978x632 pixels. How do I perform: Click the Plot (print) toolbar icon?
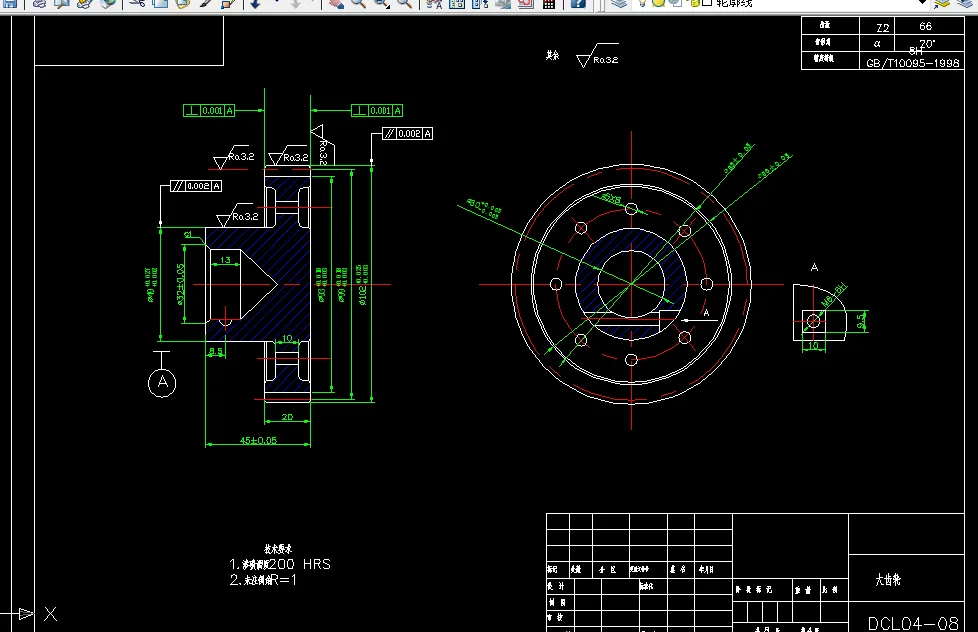tap(39, 3)
